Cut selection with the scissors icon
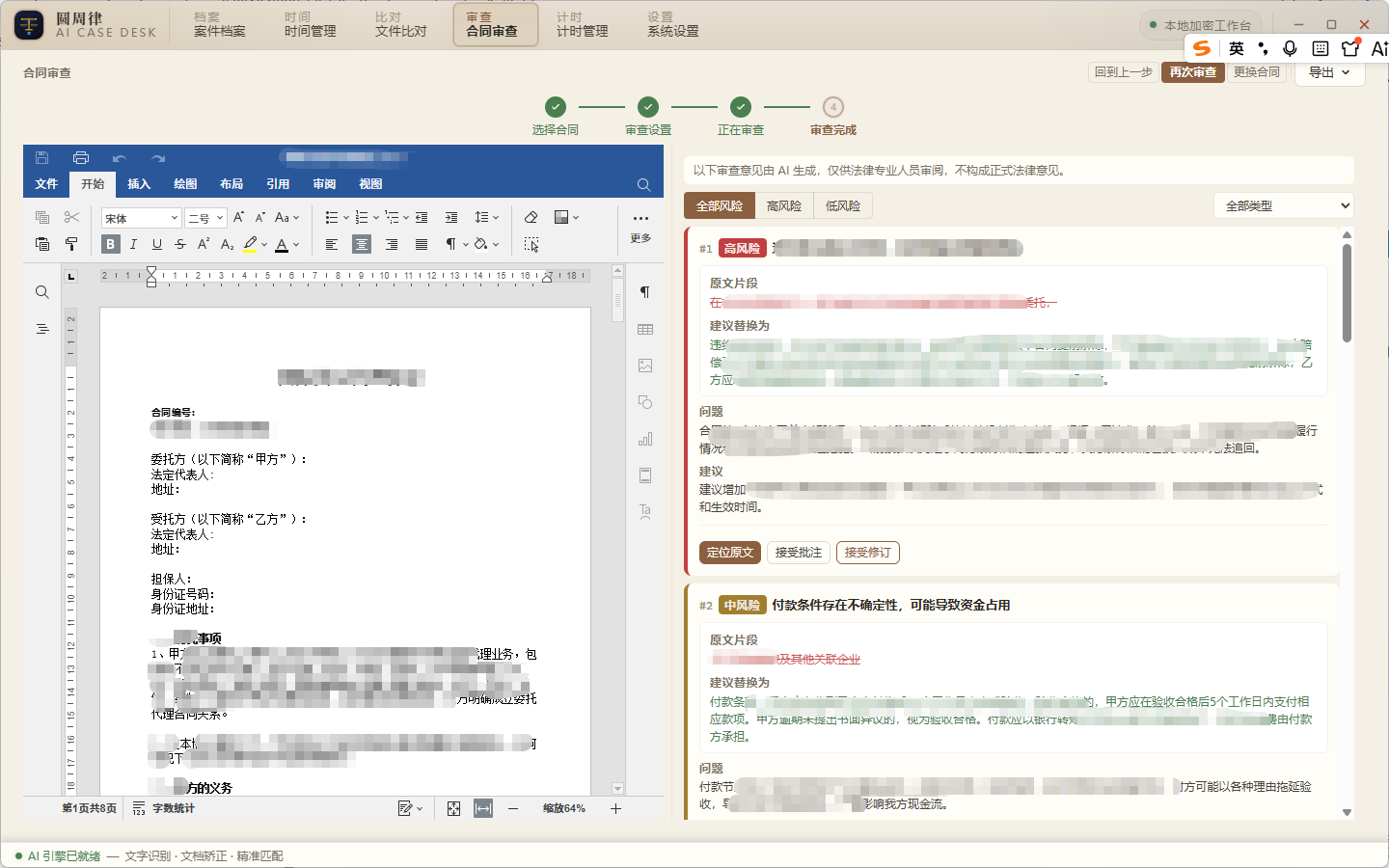Screen dimensions: 1389x868 [x=71, y=217]
